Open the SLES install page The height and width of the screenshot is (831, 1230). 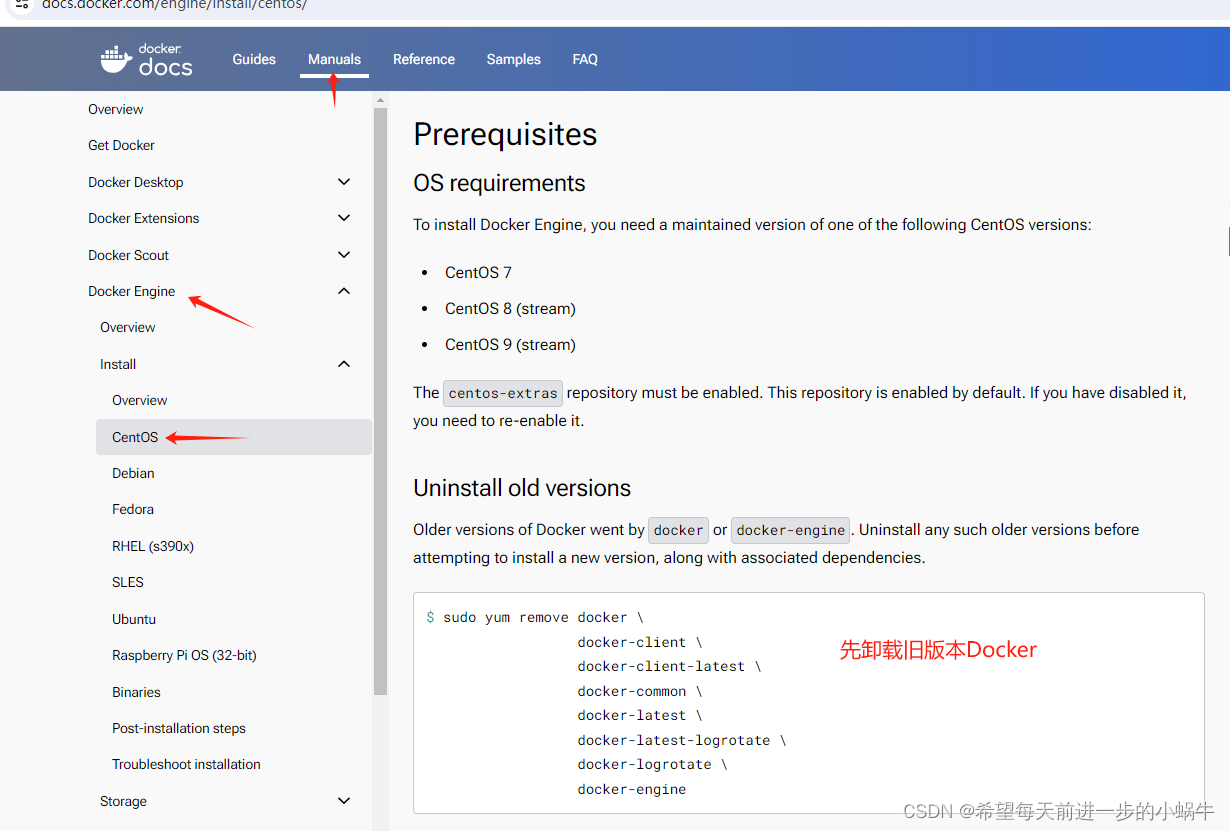click(x=128, y=582)
